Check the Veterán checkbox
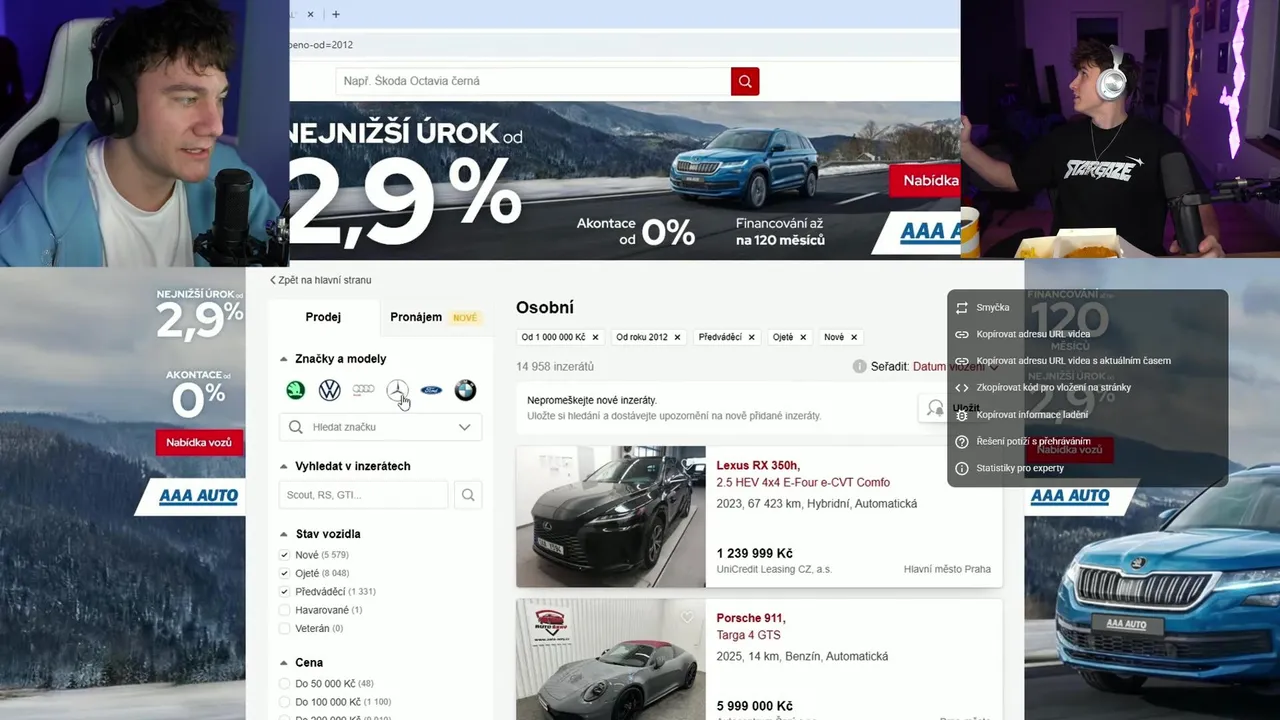 [x=284, y=628]
